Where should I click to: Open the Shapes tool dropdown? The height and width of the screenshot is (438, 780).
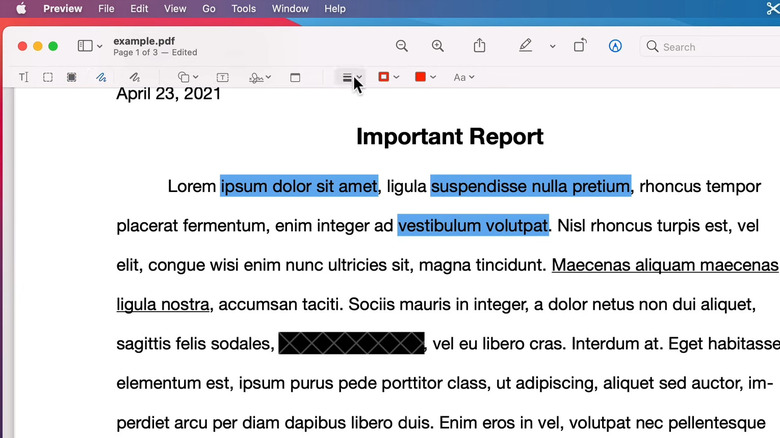pos(188,77)
